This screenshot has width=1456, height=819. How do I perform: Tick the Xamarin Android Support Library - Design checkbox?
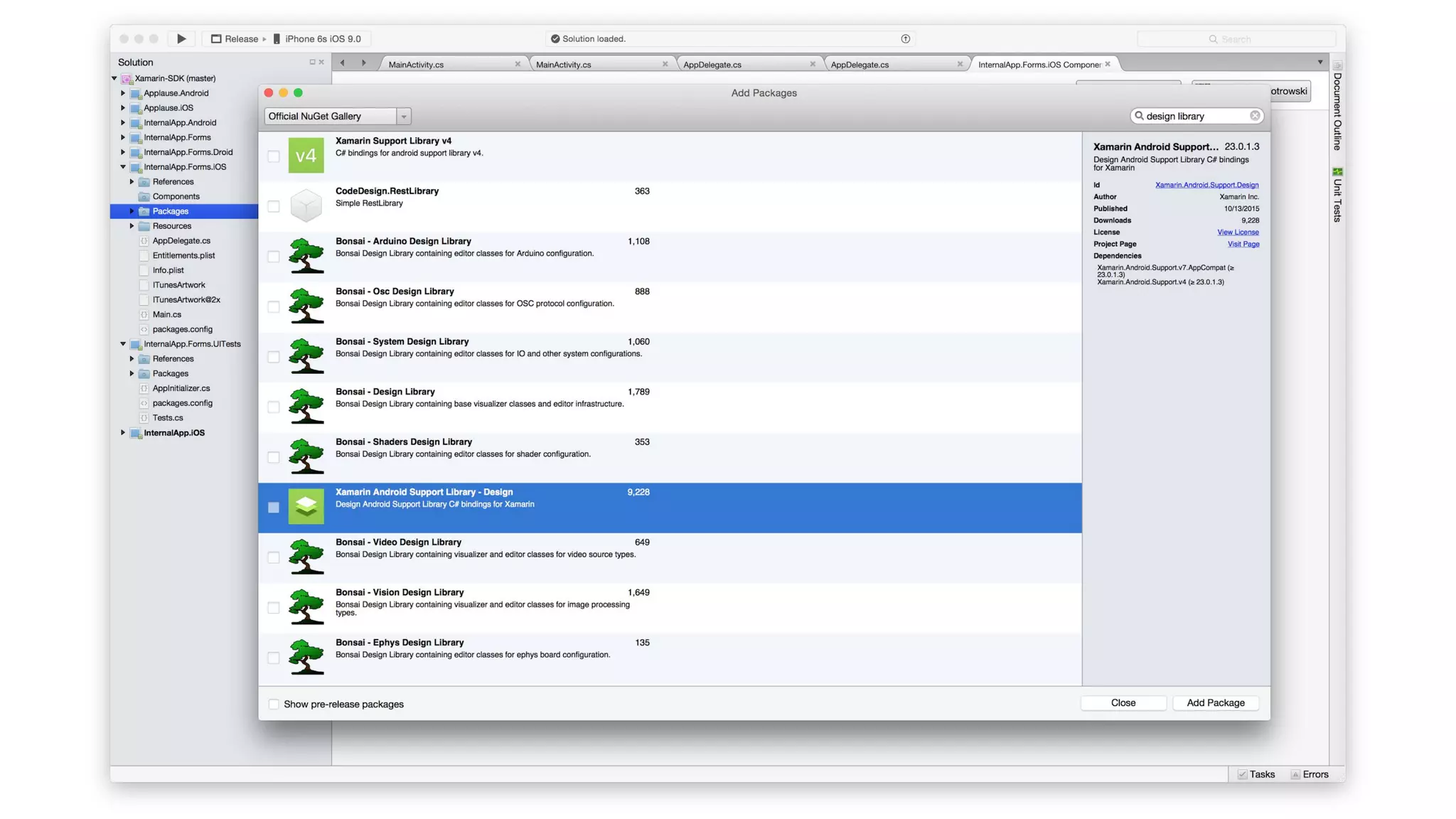click(274, 507)
